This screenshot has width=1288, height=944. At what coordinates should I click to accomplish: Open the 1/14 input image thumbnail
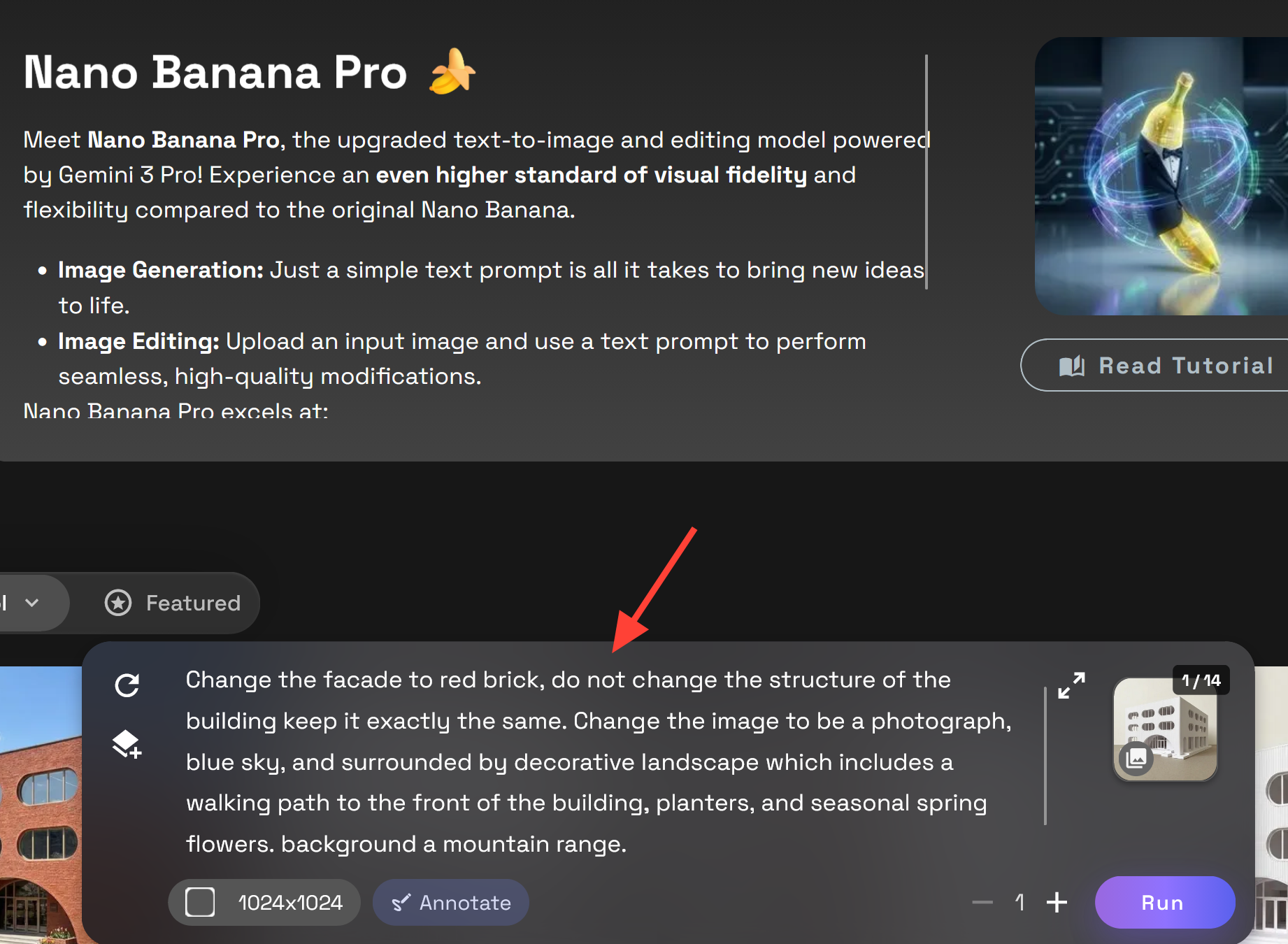pyautogui.click(x=1165, y=729)
